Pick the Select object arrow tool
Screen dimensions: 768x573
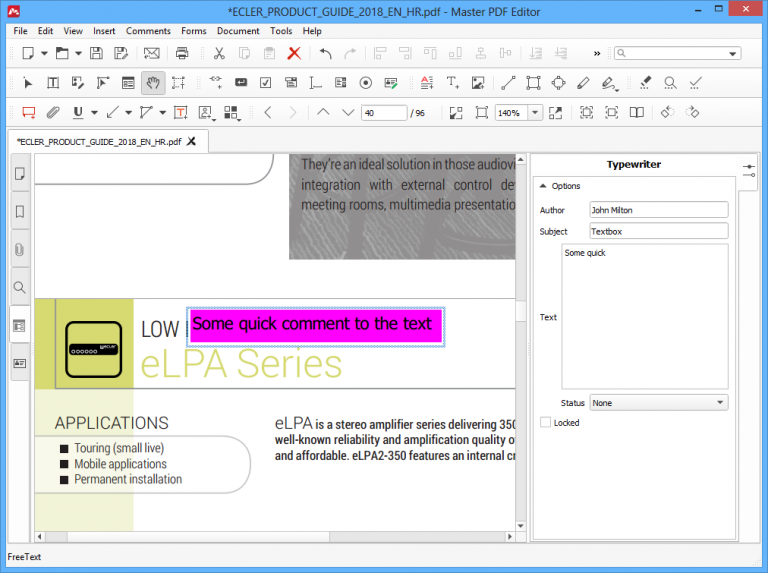tap(28, 83)
